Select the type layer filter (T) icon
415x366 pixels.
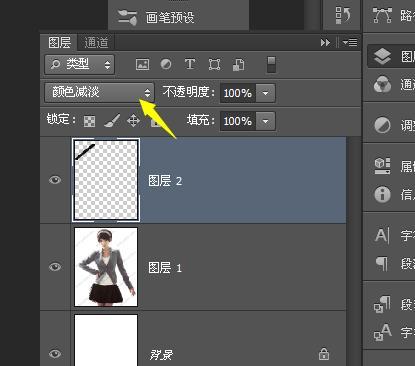coord(190,64)
